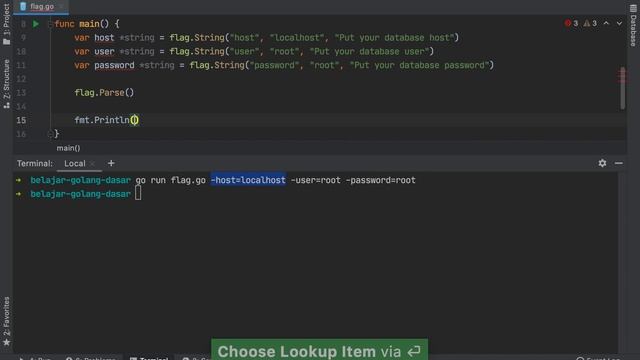640x360 pixels.
Task: Open terminal settings gear
Action: pyautogui.click(x=602, y=163)
